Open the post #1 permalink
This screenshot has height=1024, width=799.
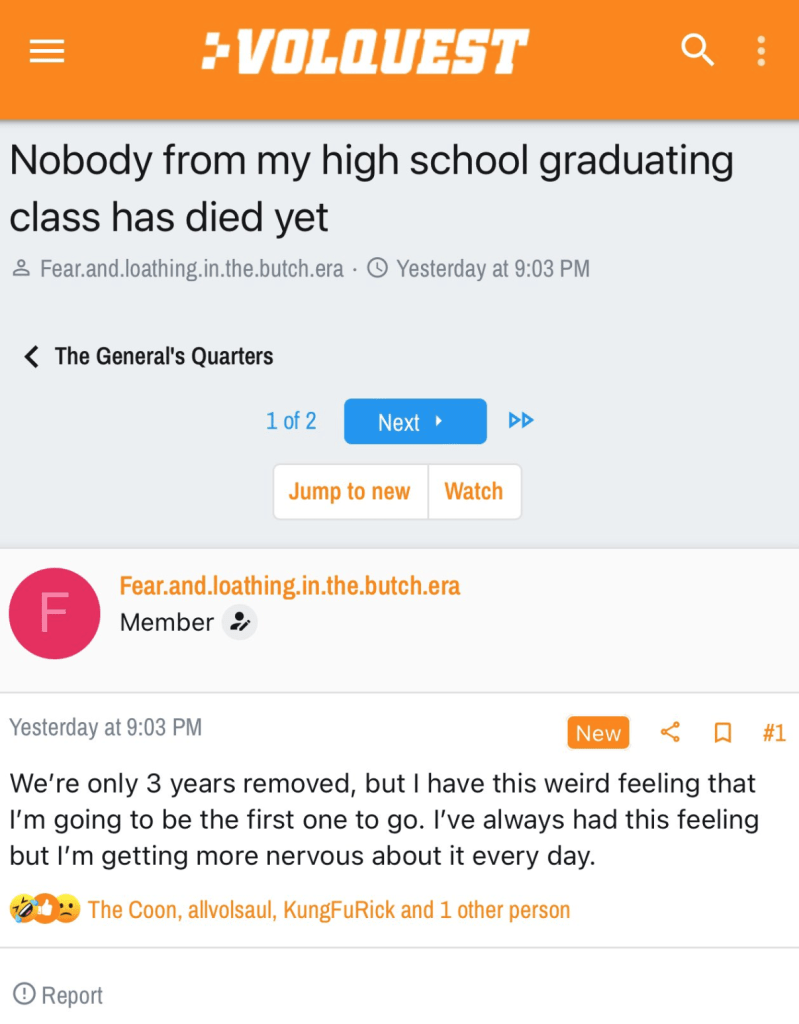774,733
